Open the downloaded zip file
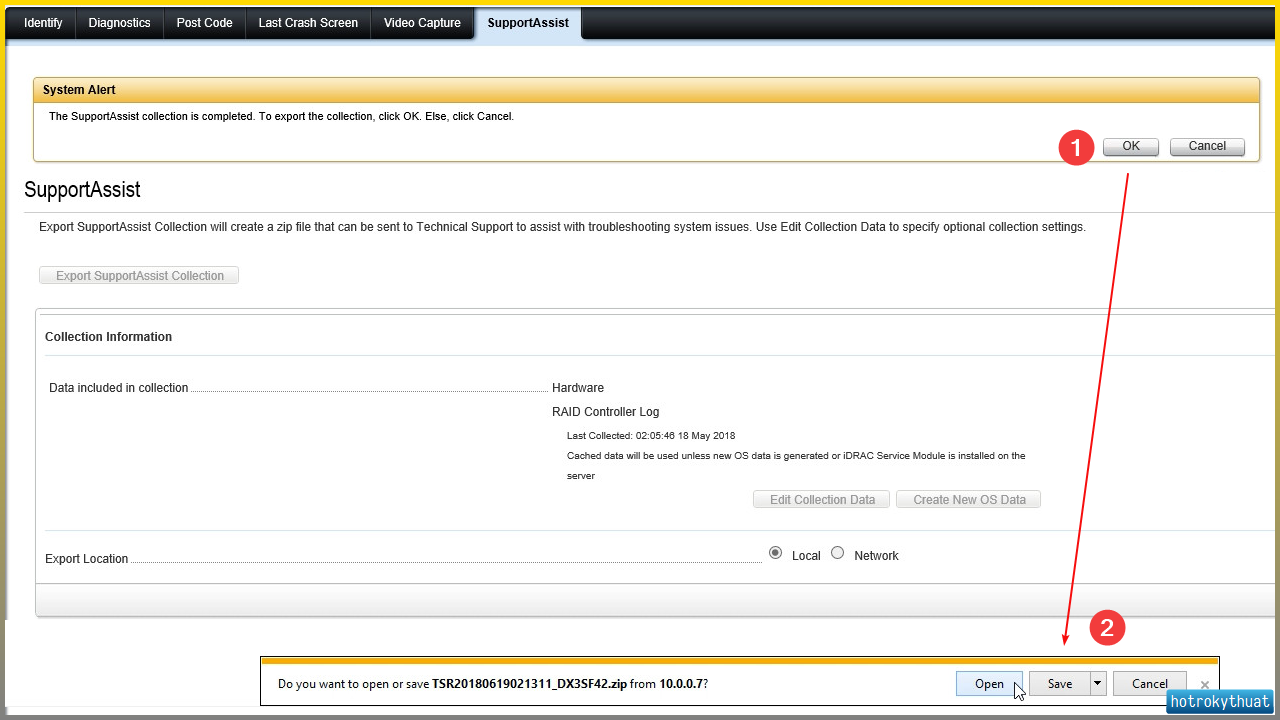The height and width of the screenshot is (720, 1280). click(989, 684)
